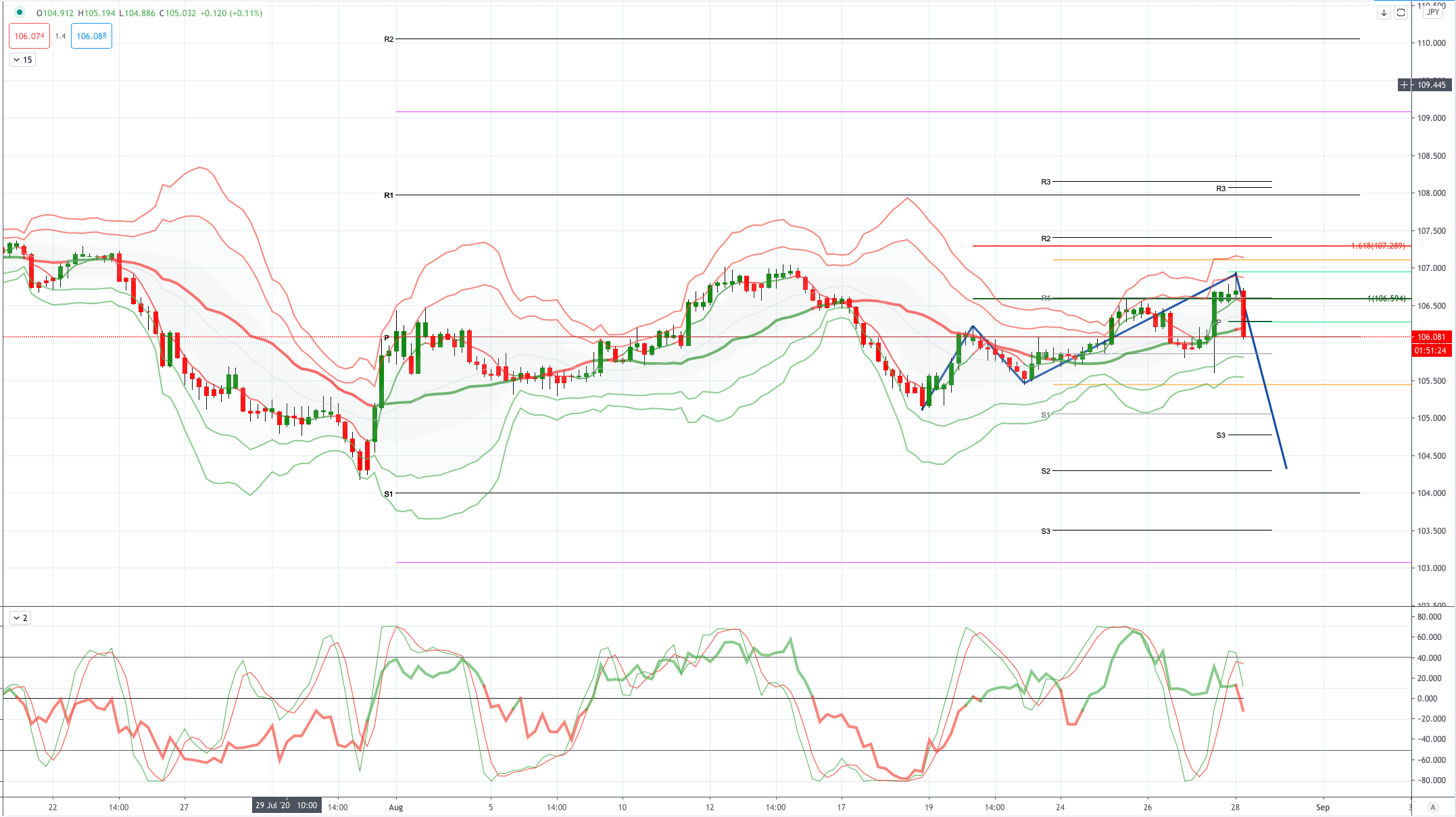Click the green market status dot
The height and width of the screenshot is (817, 1456).
pos(20,12)
